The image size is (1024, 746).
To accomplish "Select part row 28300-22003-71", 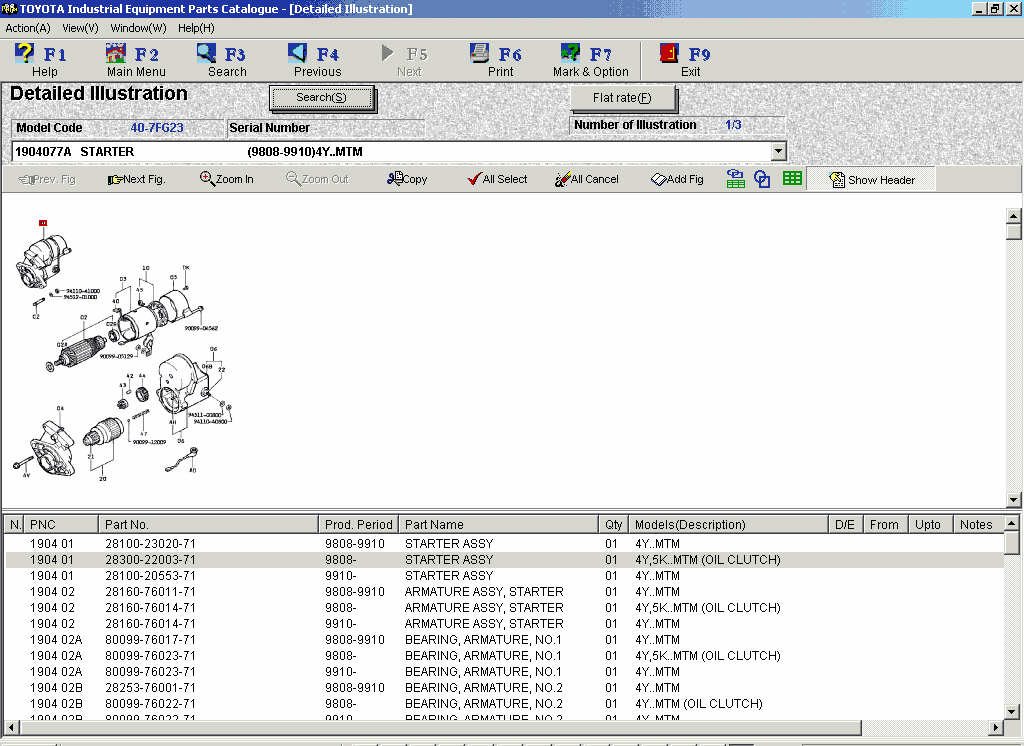I will 504,560.
